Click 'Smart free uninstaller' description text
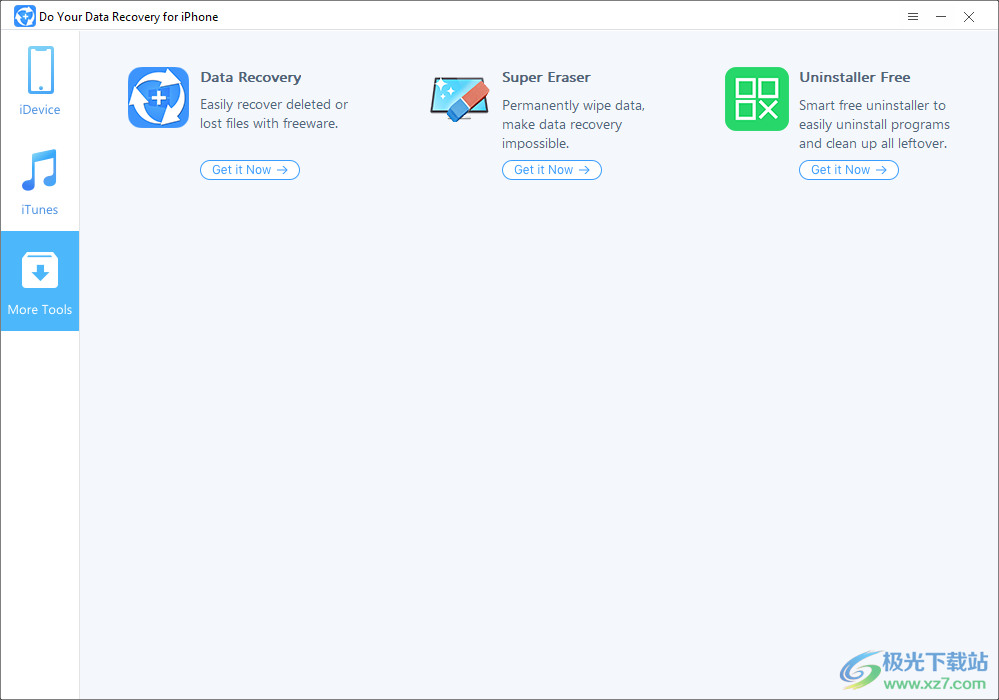Viewport: 999px width, 700px height. coord(874,124)
